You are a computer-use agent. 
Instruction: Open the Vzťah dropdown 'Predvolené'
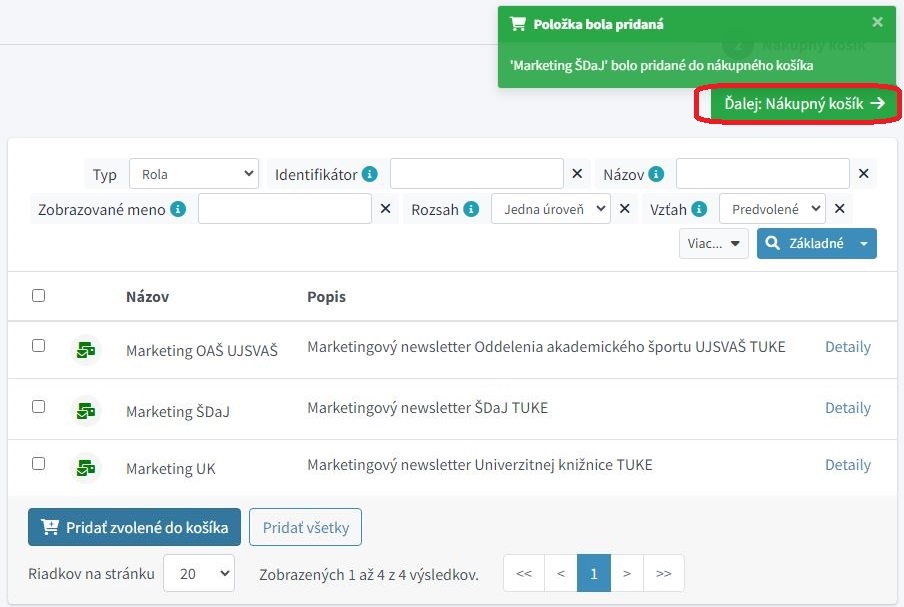[x=772, y=209]
